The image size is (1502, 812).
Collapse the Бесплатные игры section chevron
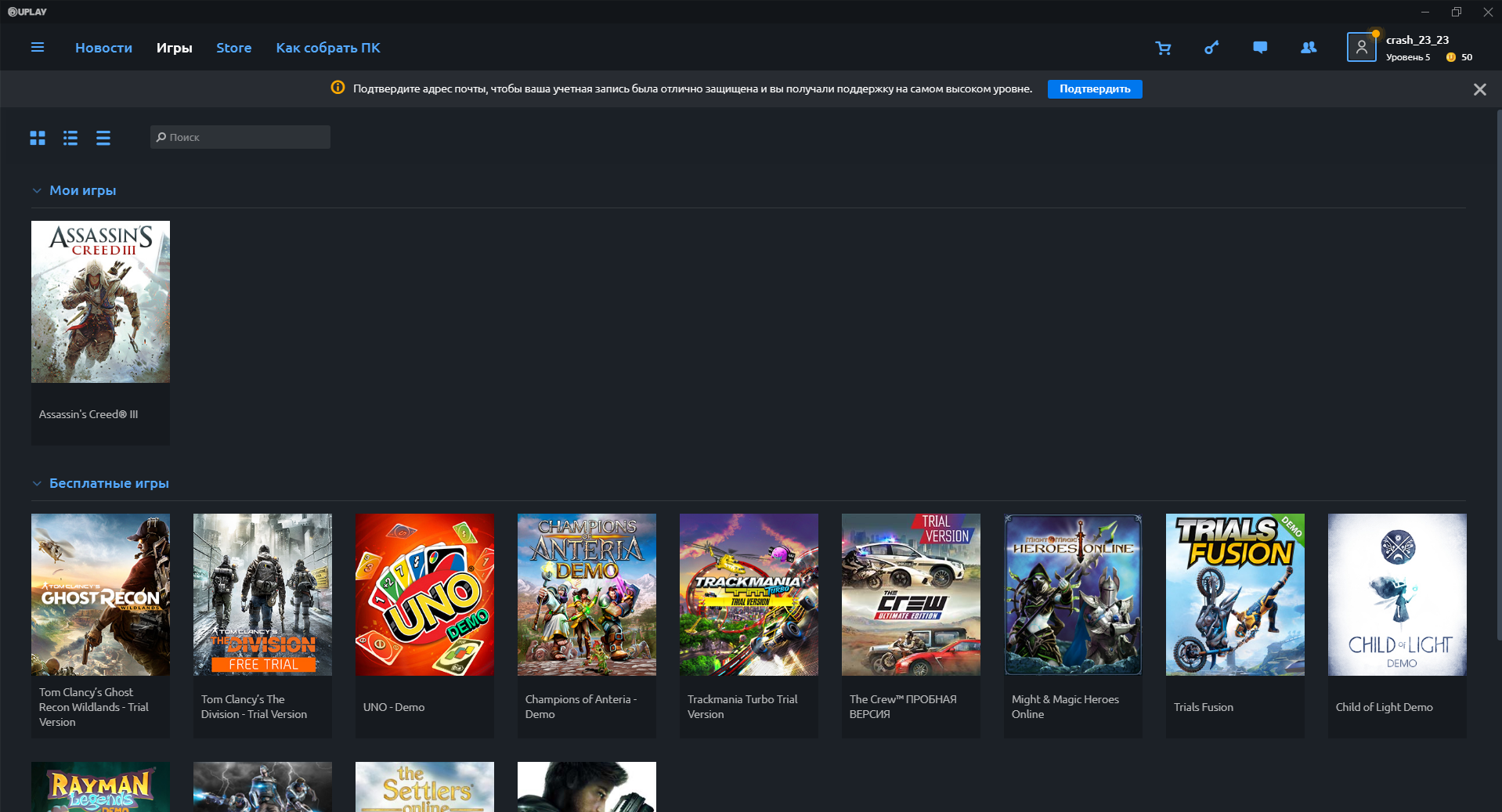tap(37, 483)
